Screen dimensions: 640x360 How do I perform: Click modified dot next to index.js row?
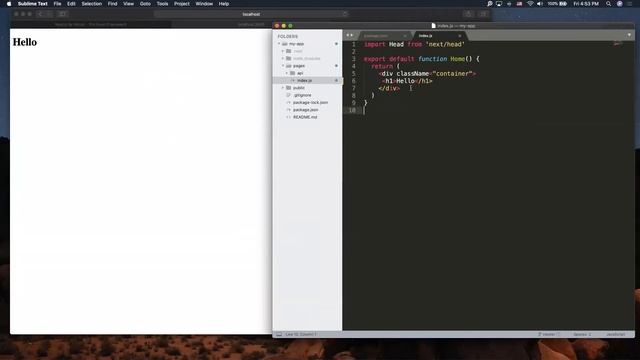336,80
